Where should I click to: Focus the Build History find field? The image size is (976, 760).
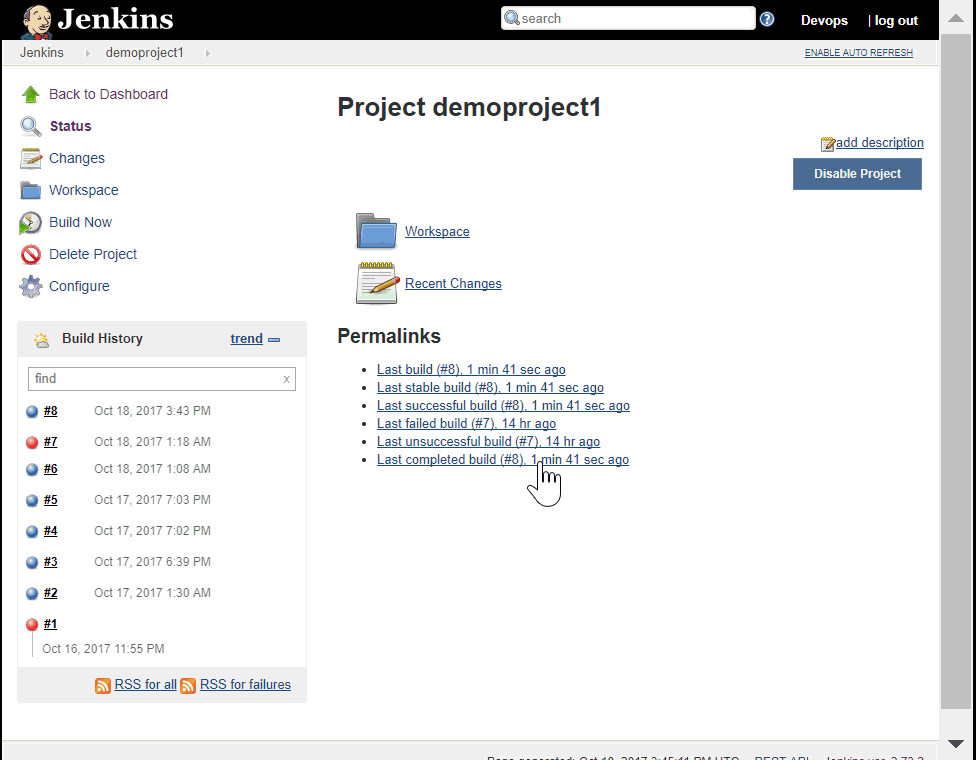pyautogui.click(x=162, y=379)
